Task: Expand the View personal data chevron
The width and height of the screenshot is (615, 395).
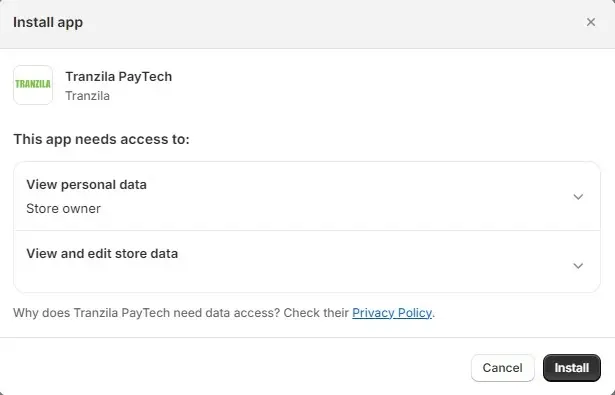Action: 578,197
